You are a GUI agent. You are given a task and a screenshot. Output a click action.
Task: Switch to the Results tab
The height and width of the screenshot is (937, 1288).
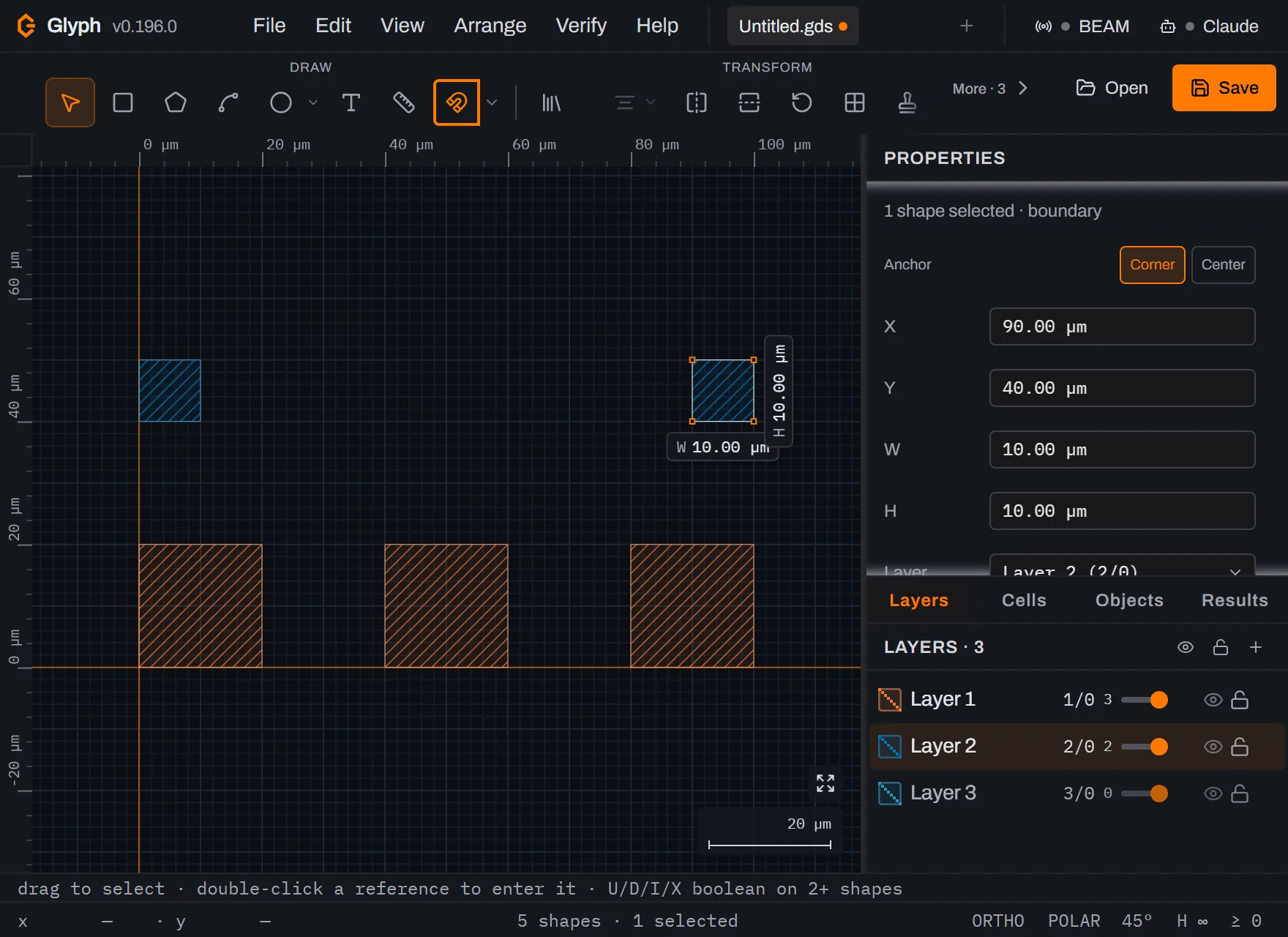[x=1235, y=600]
